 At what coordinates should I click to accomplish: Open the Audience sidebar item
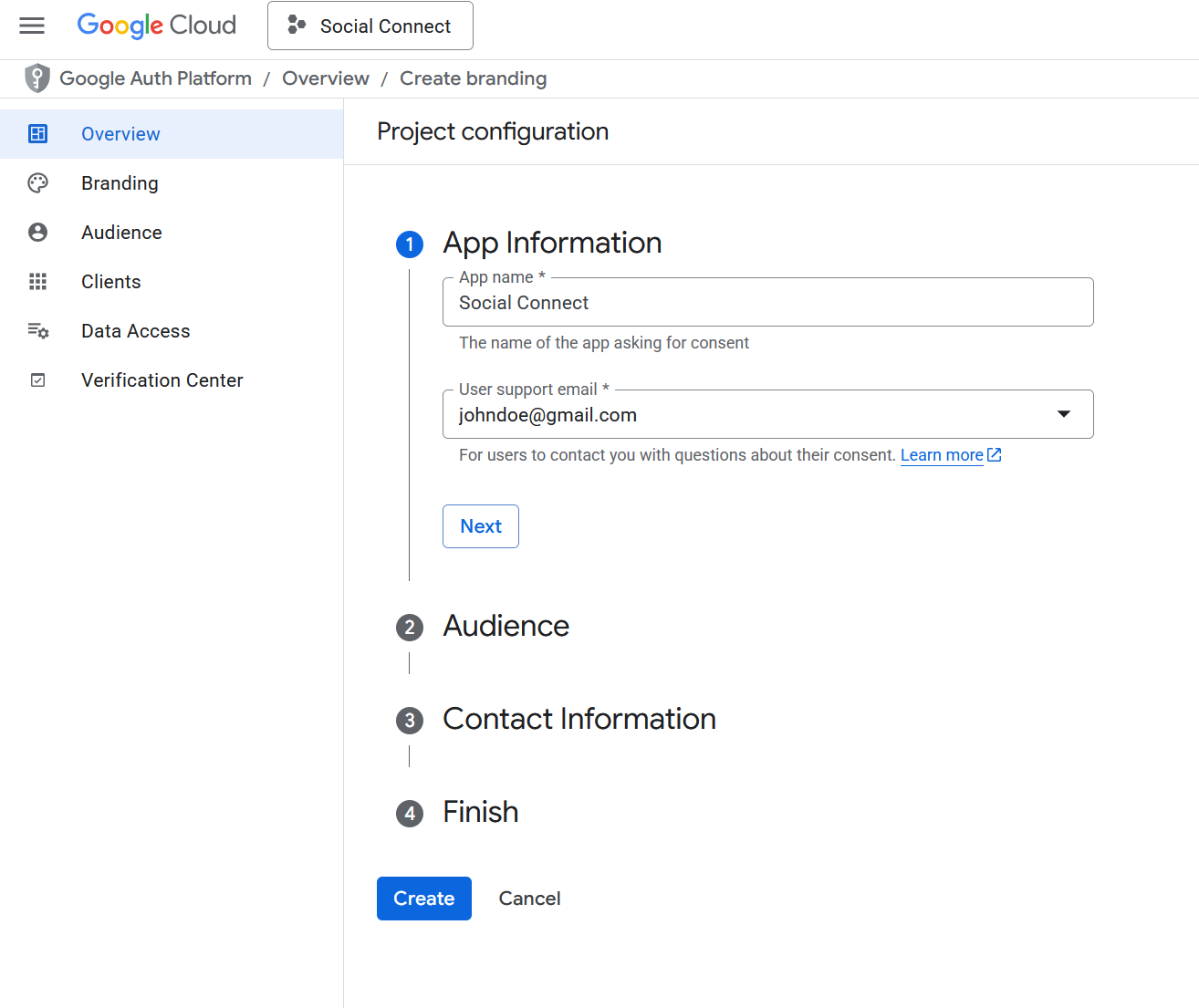[172, 233]
